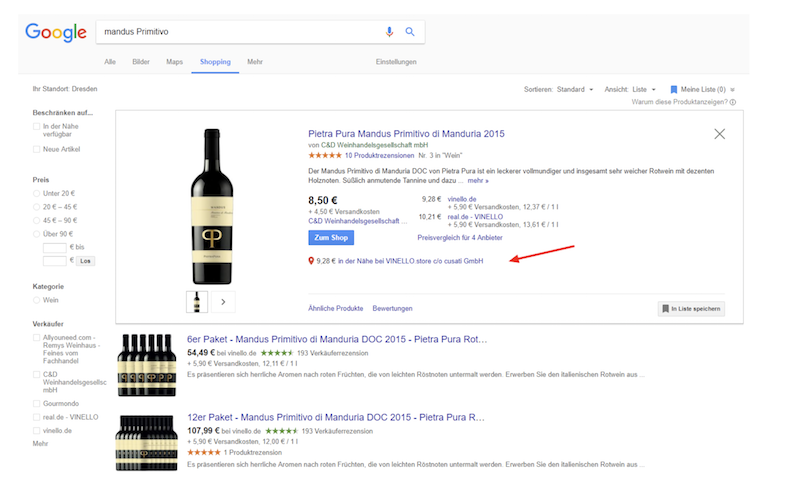Select price range 'Unter 20 €'
The width and height of the screenshot is (800, 493).
click(36, 193)
